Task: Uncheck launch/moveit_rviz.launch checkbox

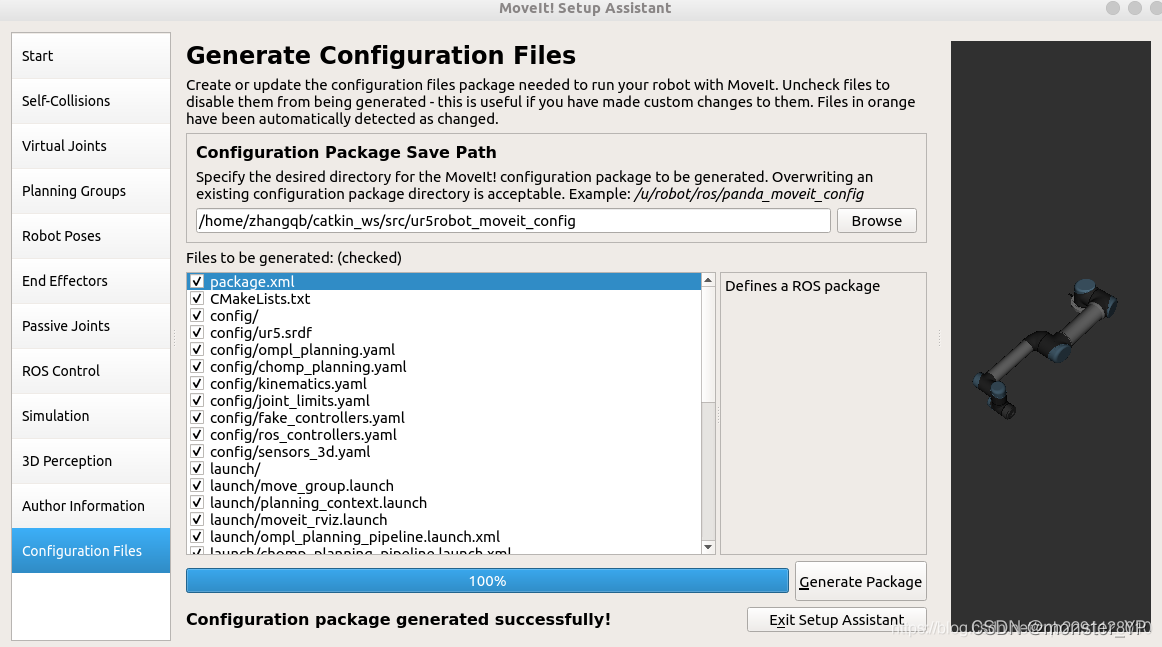Action: [x=197, y=520]
